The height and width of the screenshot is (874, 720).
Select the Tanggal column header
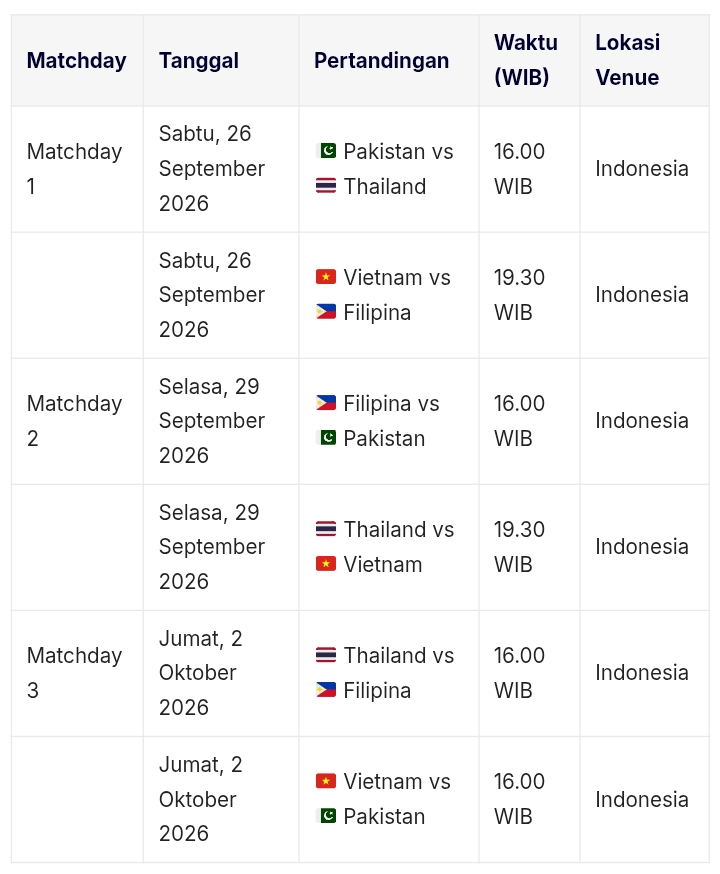tap(221, 60)
